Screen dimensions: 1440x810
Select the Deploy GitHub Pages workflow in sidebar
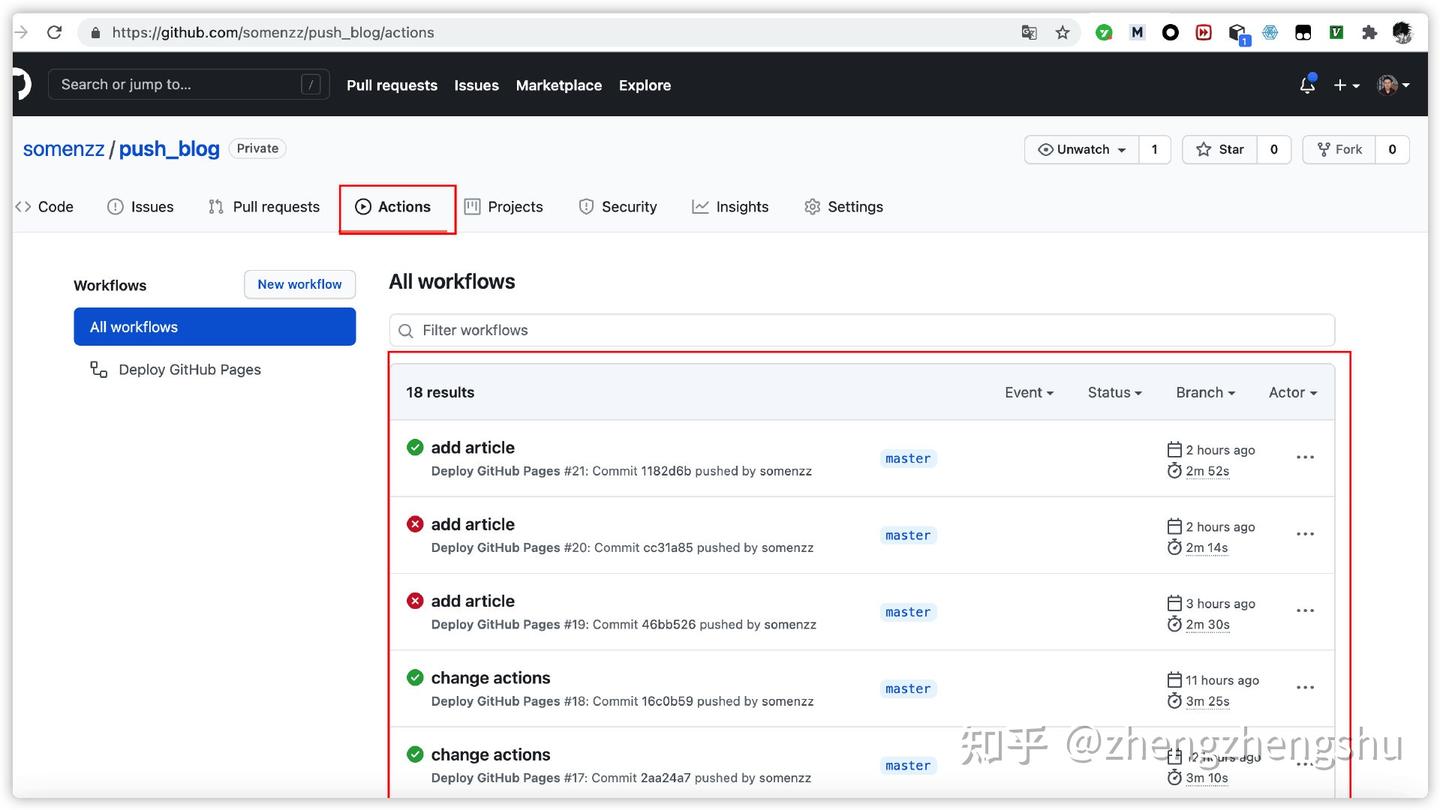(x=189, y=369)
